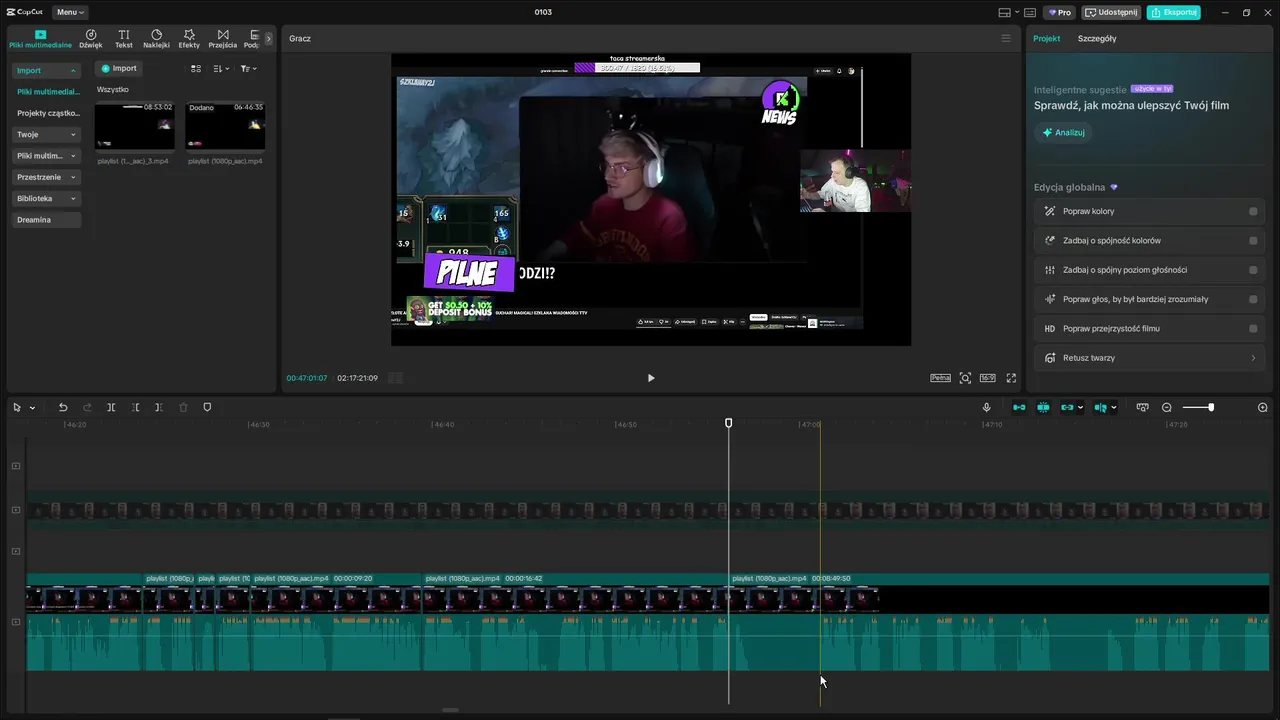
Task: Click the green Import button
Action: (119, 68)
